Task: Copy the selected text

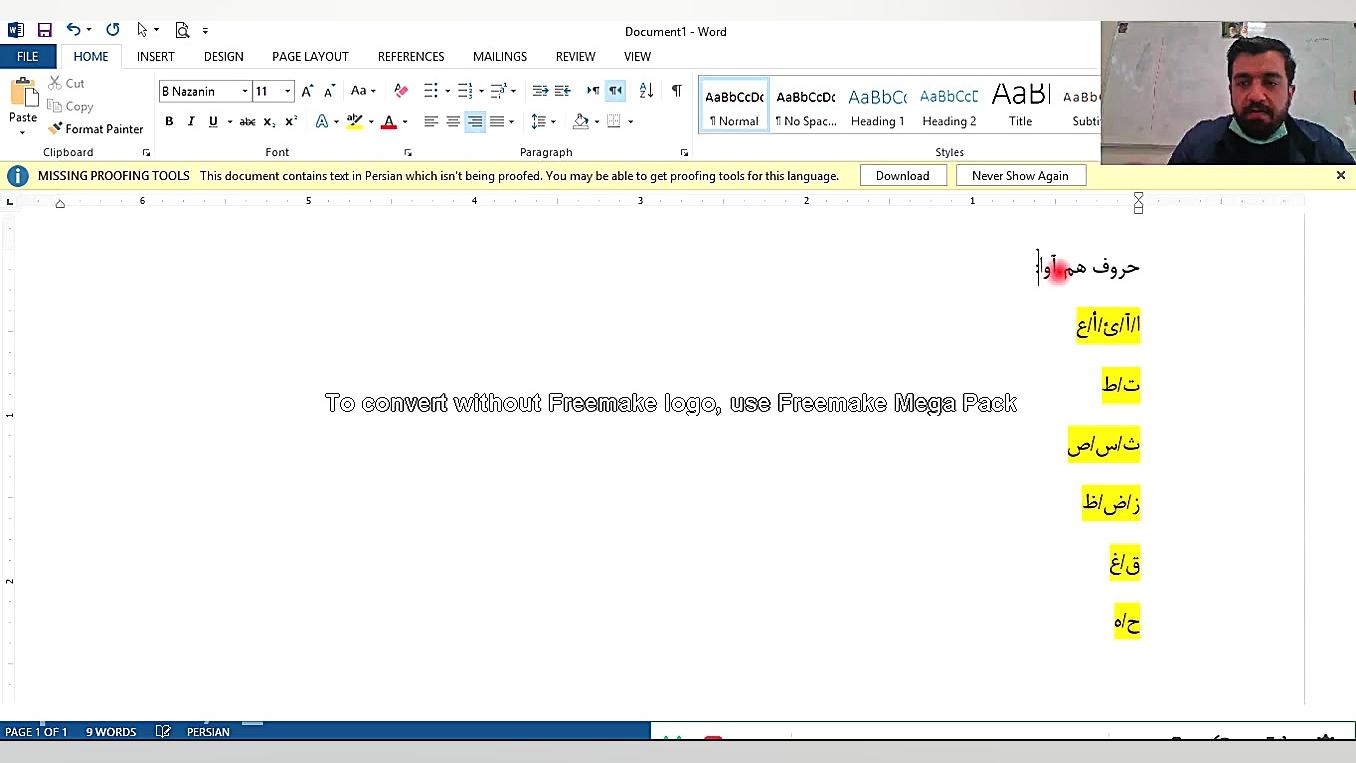Action: click(x=70, y=106)
